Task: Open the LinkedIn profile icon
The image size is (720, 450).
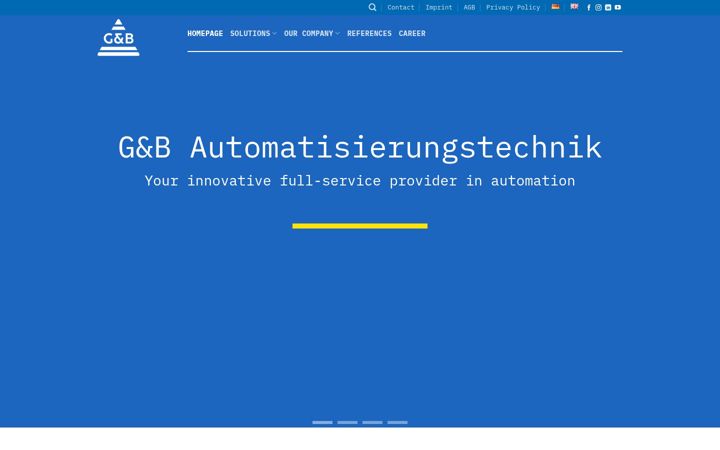Action: click(608, 7)
